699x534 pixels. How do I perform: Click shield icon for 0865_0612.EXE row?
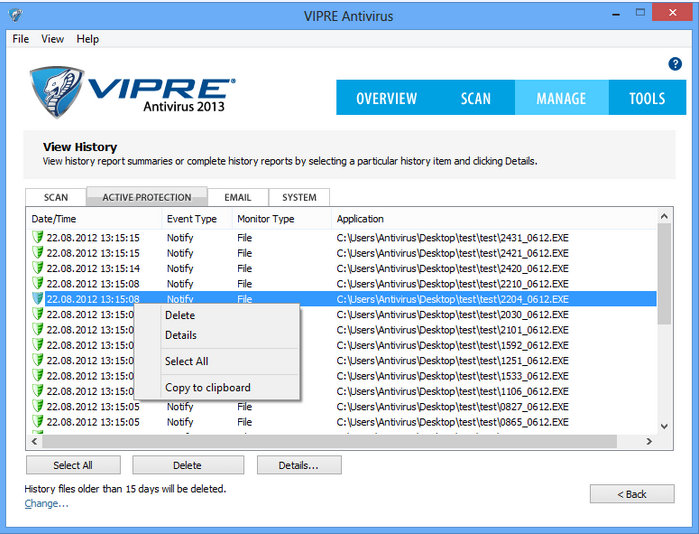click(38, 422)
